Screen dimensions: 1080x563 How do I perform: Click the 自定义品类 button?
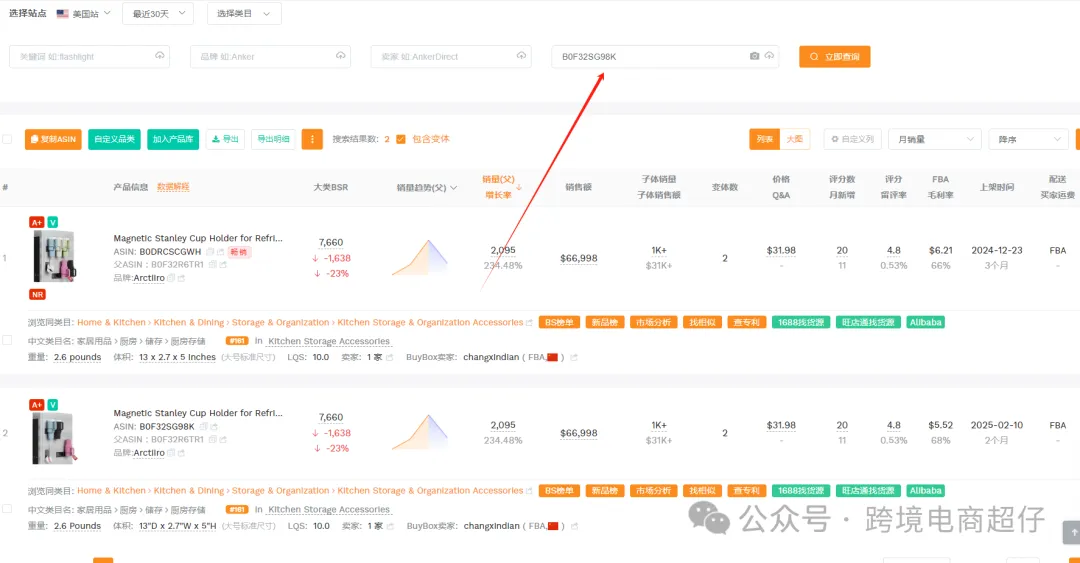click(x=114, y=139)
